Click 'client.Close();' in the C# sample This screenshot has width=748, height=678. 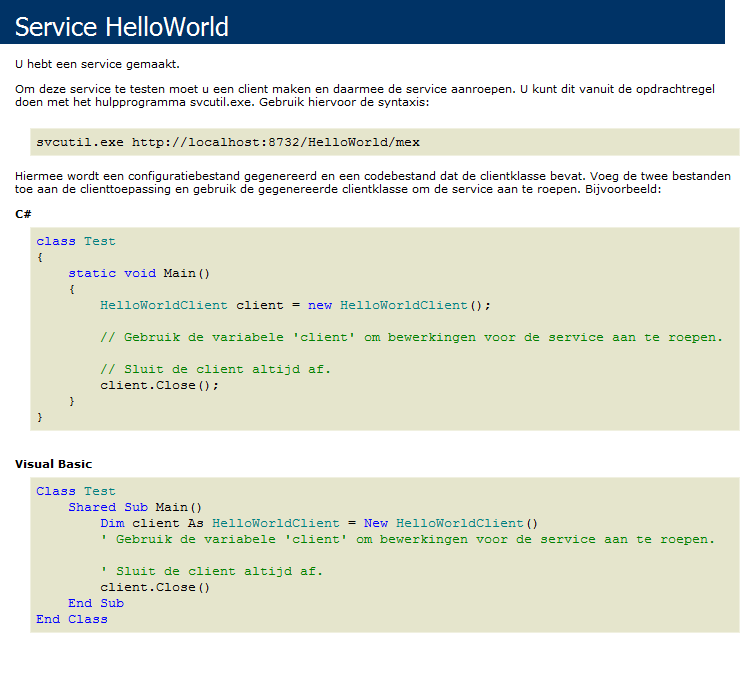[x=159, y=385]
